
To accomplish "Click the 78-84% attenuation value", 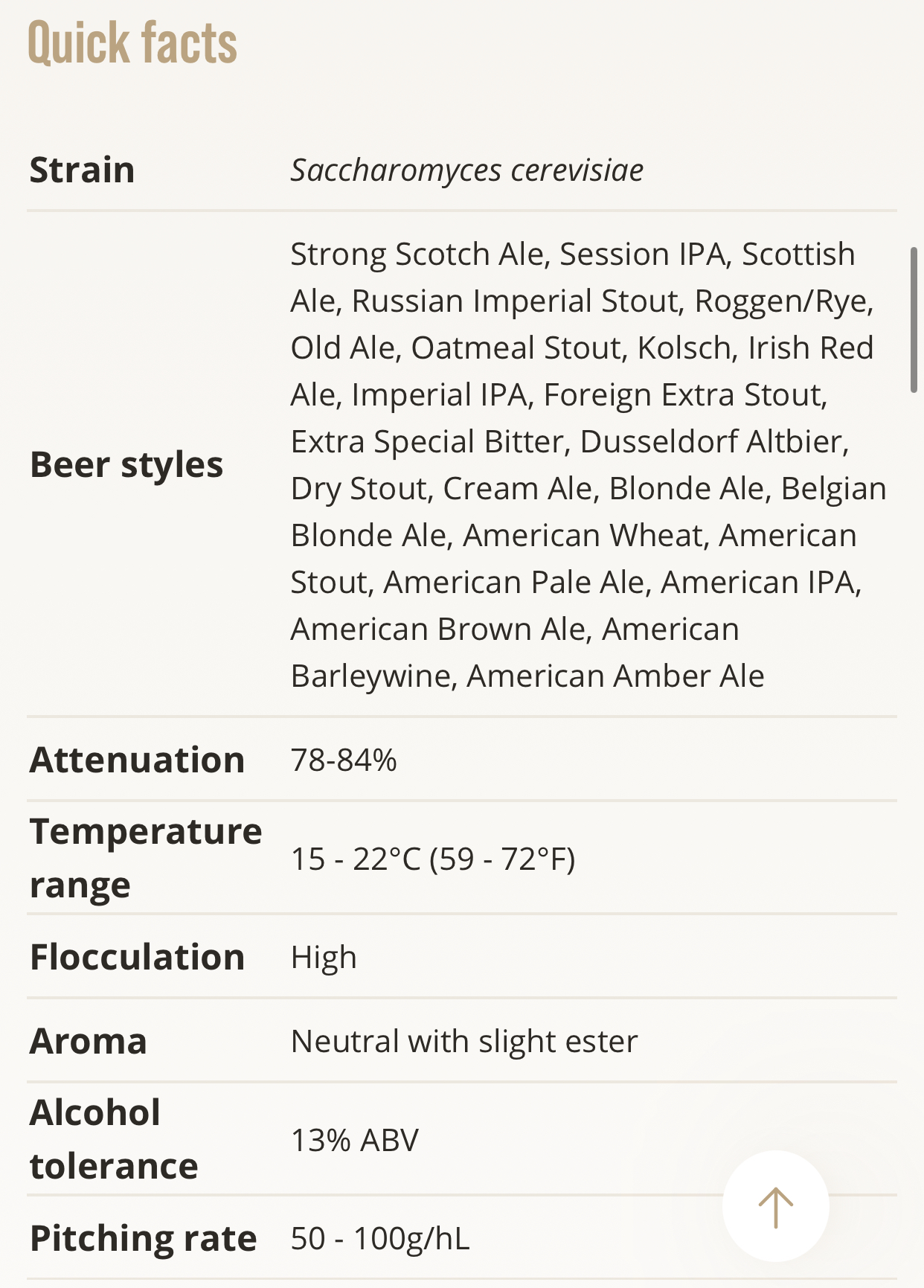I will tap(344, 760).
